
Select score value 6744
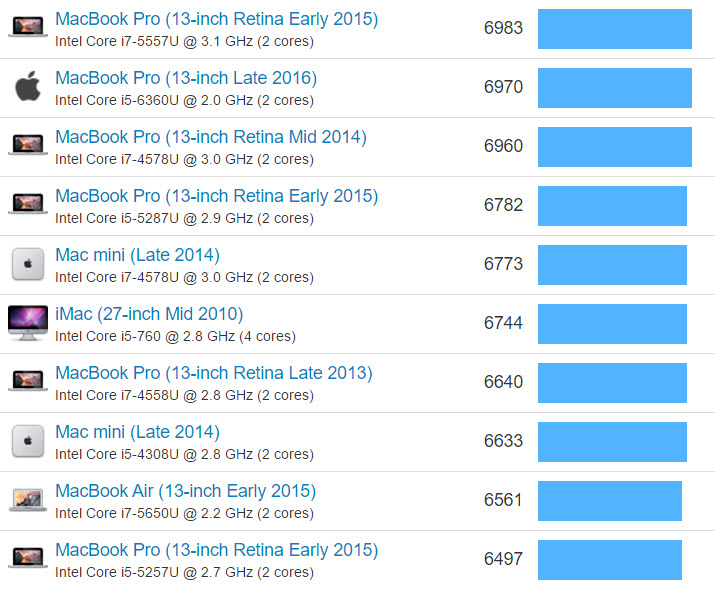pos(503,323)
